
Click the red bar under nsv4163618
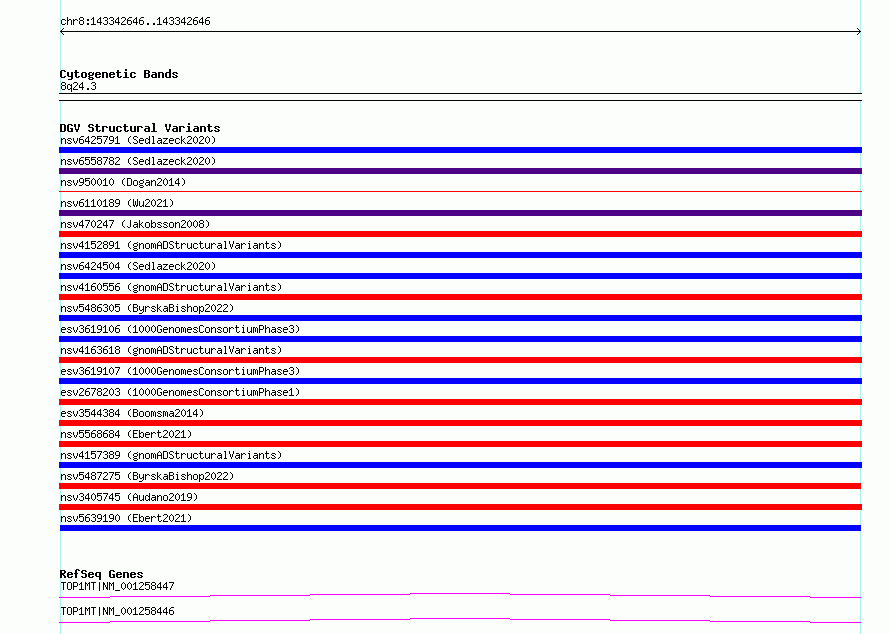tap(460, 360)
